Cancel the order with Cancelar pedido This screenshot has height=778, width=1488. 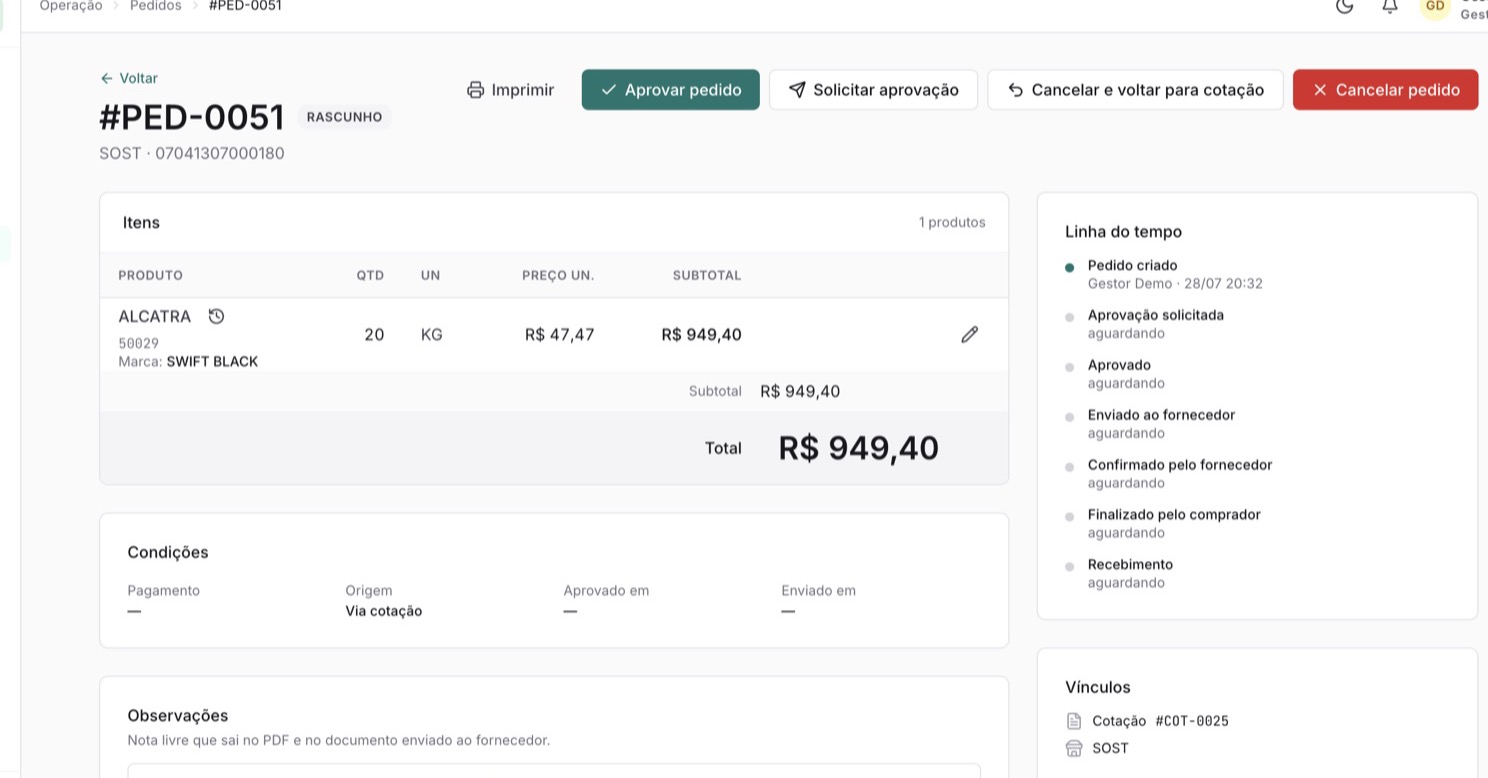coord(1385,90)
